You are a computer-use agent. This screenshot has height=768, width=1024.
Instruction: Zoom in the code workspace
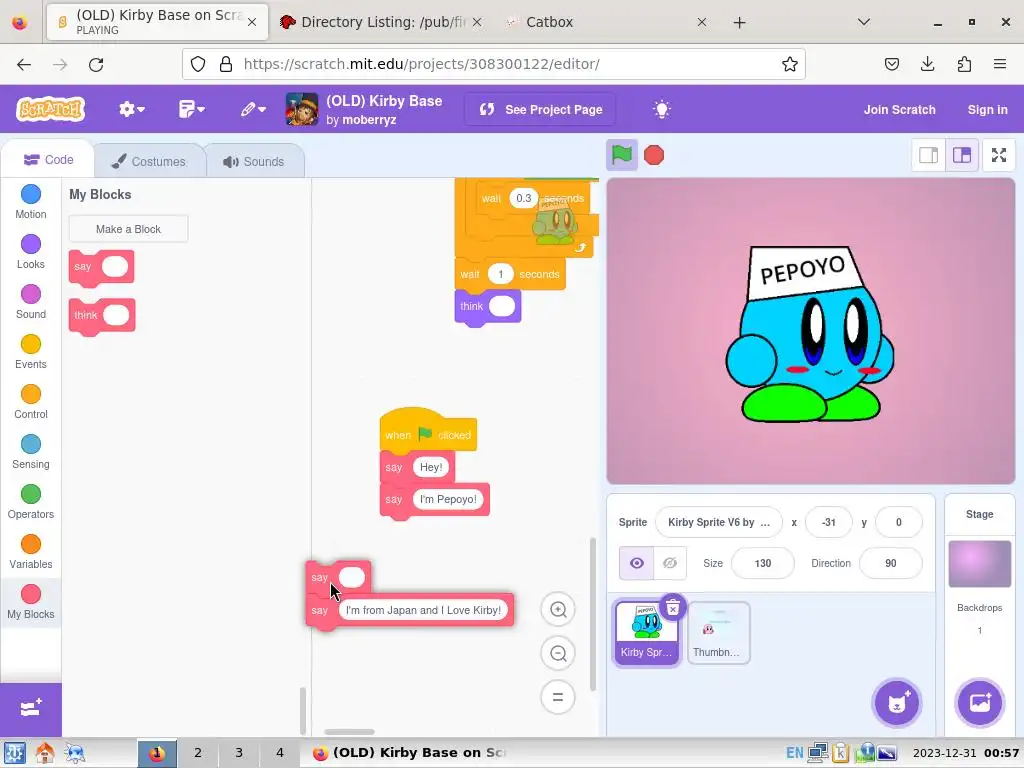(x=558, y=610)
